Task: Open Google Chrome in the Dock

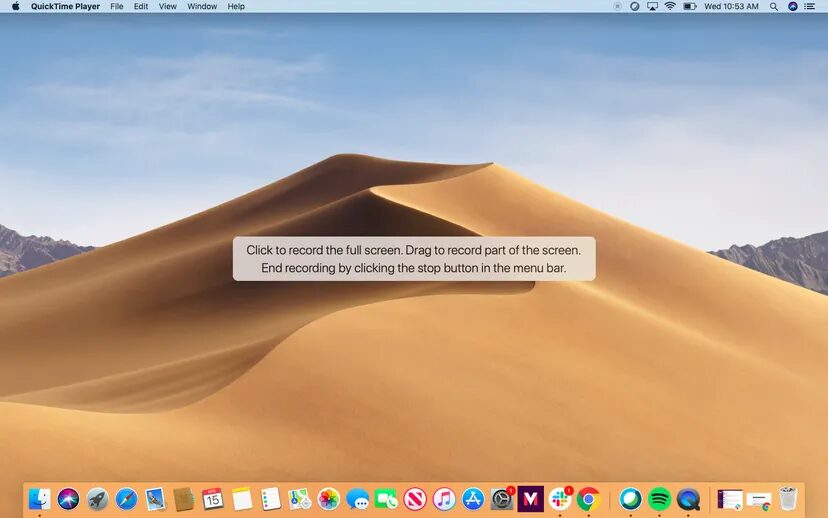Action: 588,498
